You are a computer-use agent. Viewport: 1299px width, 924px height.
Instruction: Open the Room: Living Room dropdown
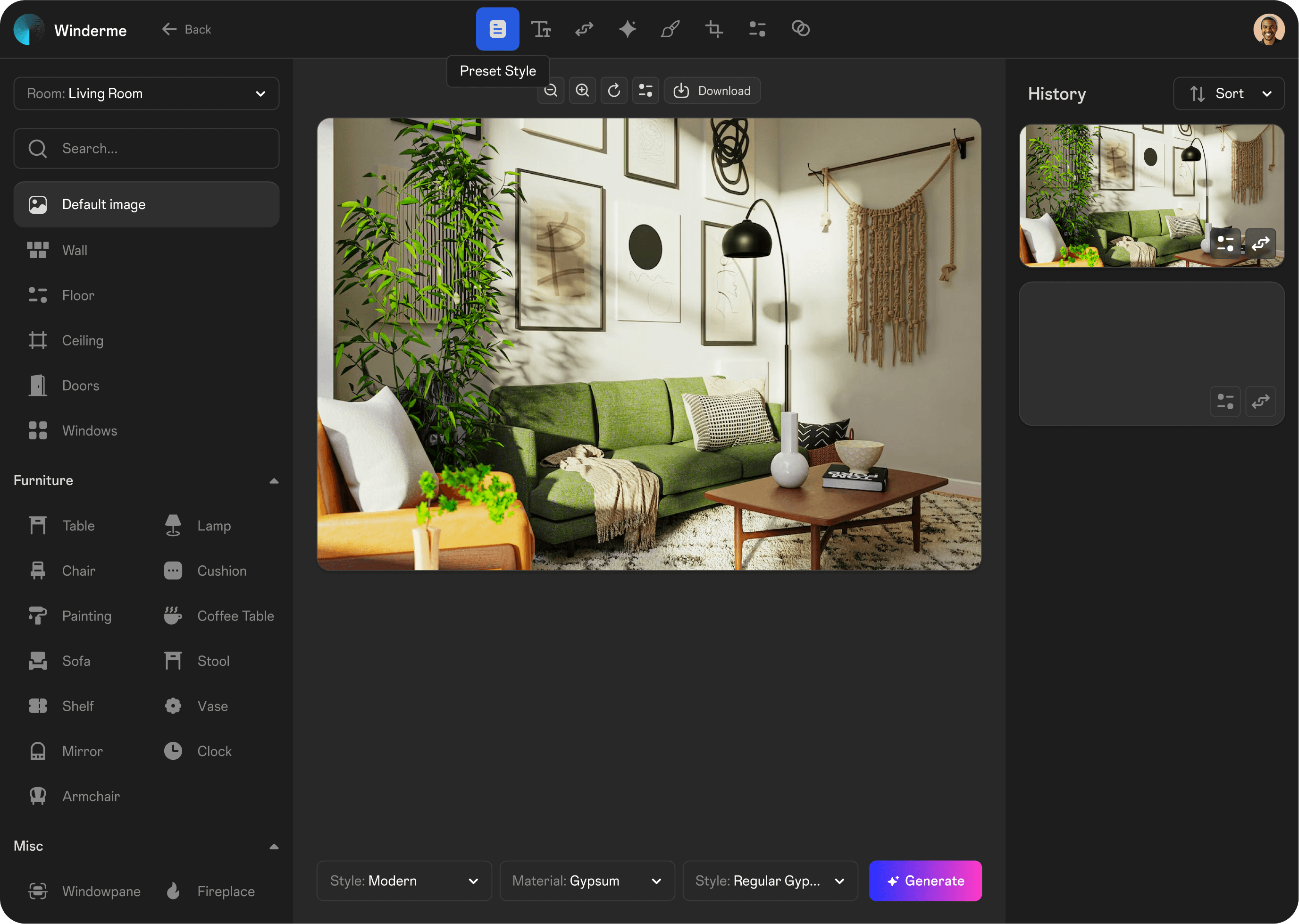tap(146, 93)
